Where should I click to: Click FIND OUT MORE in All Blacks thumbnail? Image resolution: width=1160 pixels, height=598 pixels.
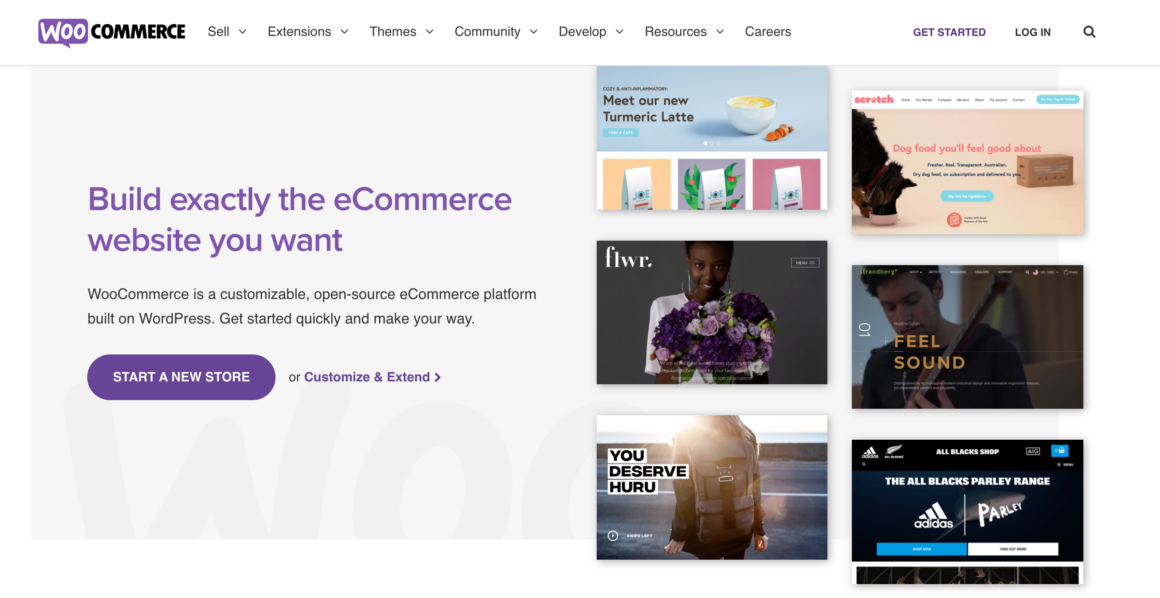(1013, 549)
